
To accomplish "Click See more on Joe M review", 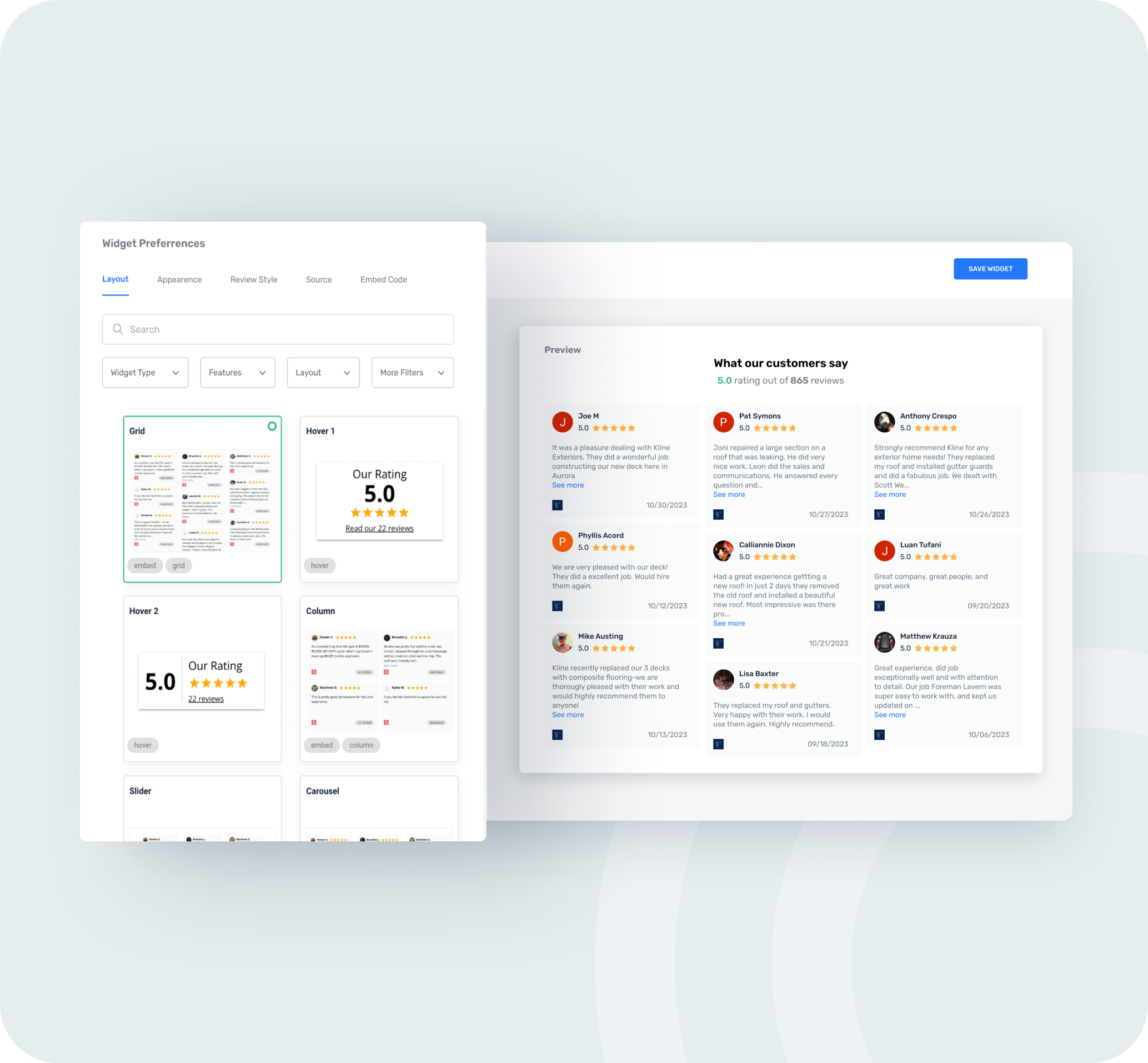I will coord(567,485).
